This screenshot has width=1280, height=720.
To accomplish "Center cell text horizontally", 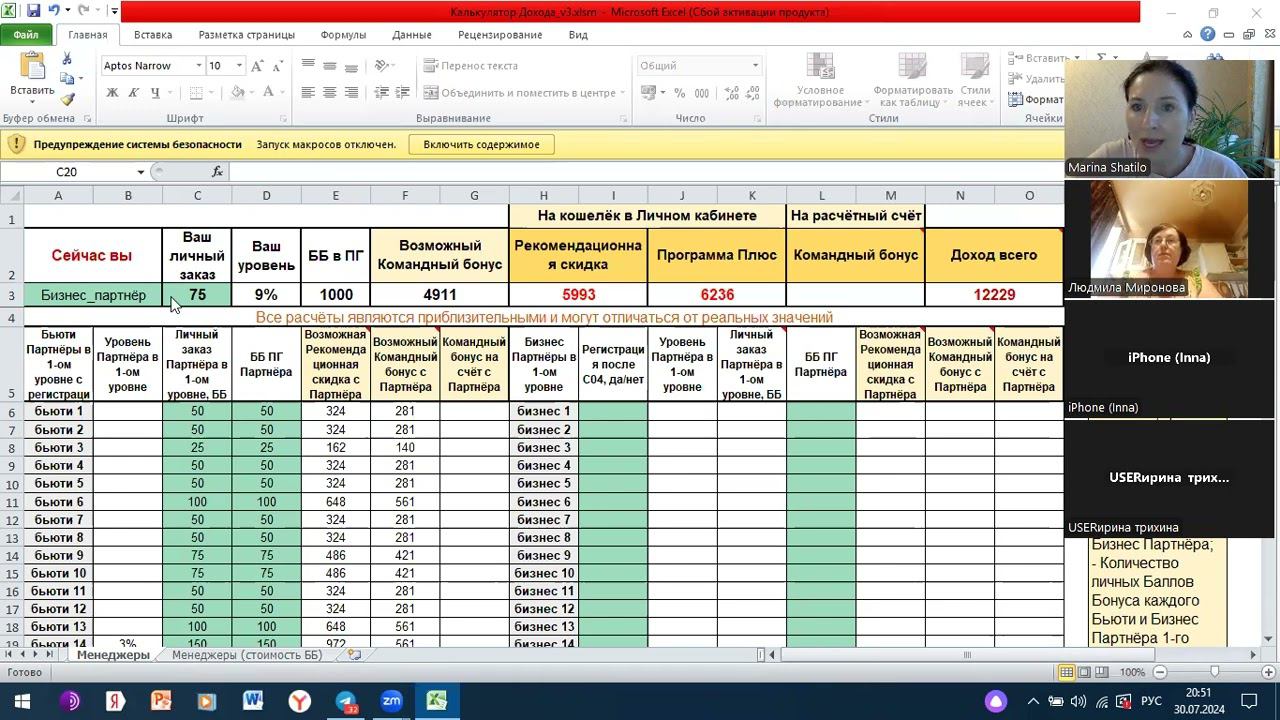I will (329, 93).
